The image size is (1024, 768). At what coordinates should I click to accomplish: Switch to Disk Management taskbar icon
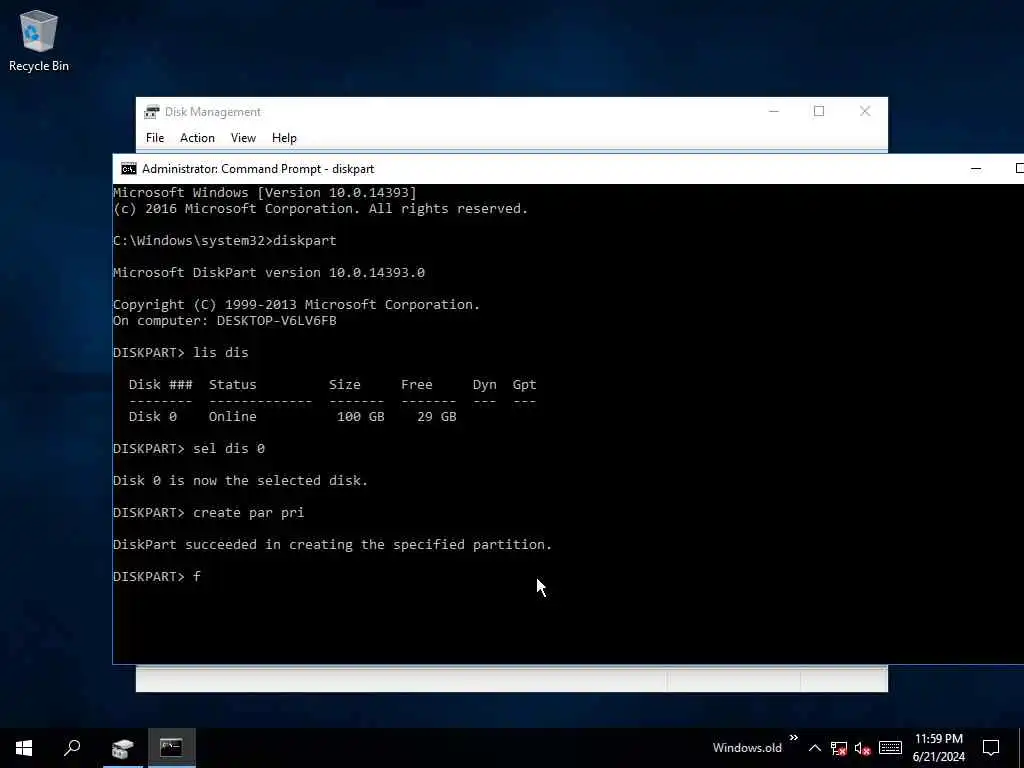point(122,748)
